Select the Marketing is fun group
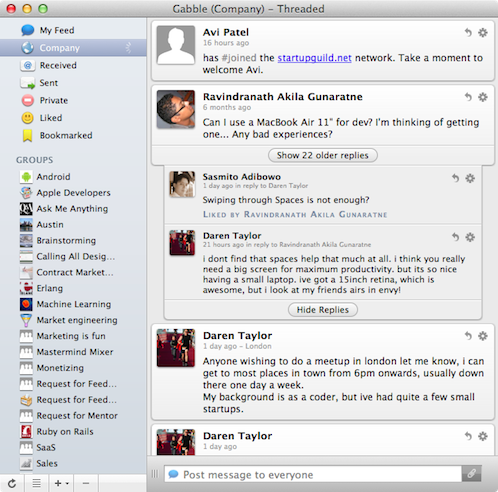498x492 pixels. (73, 336)
